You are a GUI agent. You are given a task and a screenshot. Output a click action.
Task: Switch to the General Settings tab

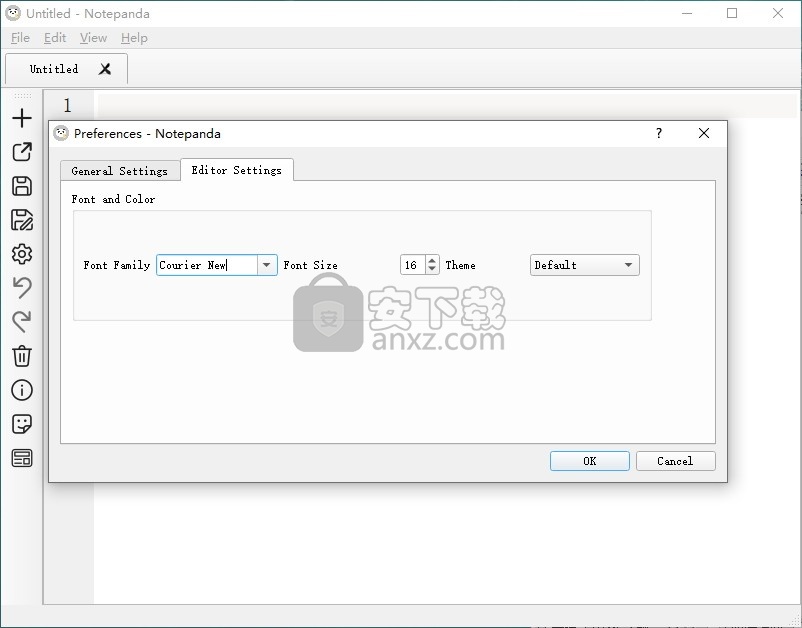click(120, 171)
